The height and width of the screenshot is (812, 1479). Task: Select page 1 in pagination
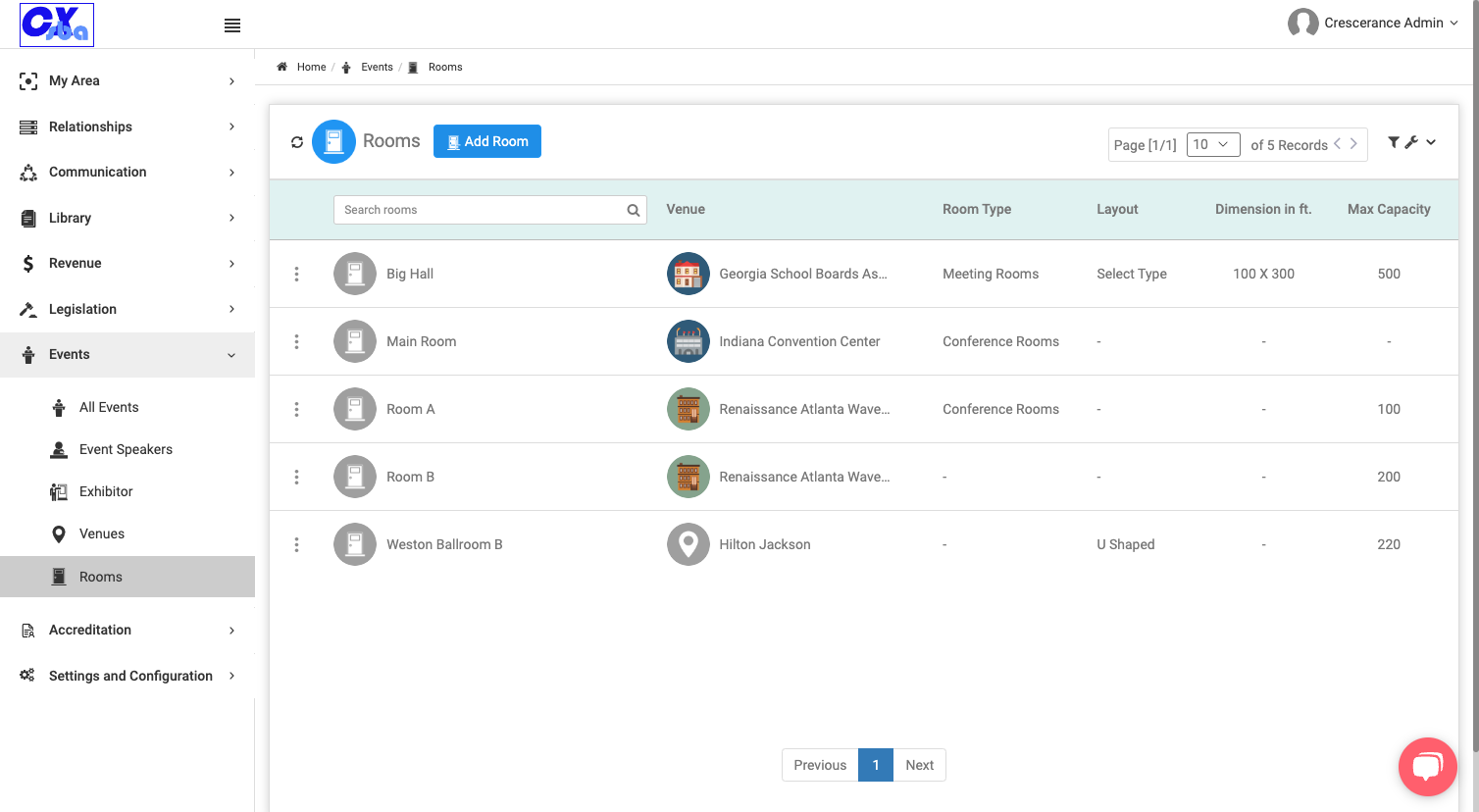pyautogui.click(x=876, y=765)
